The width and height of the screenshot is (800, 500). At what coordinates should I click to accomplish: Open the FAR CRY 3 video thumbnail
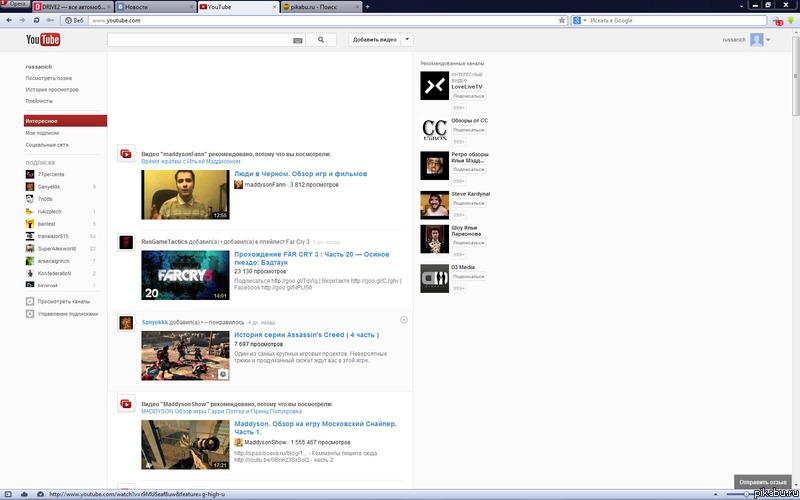(185, 275)
